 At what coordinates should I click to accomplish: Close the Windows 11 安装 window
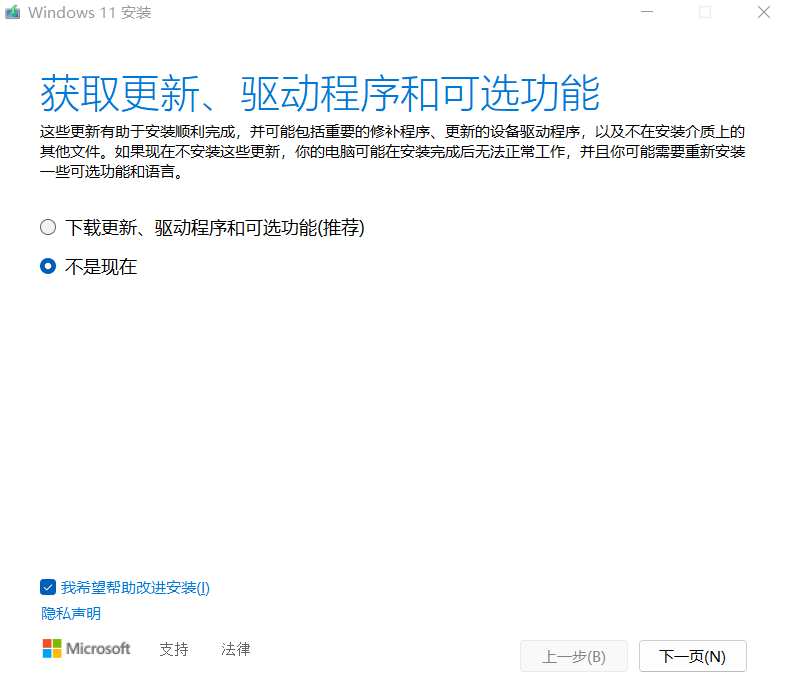762,13
